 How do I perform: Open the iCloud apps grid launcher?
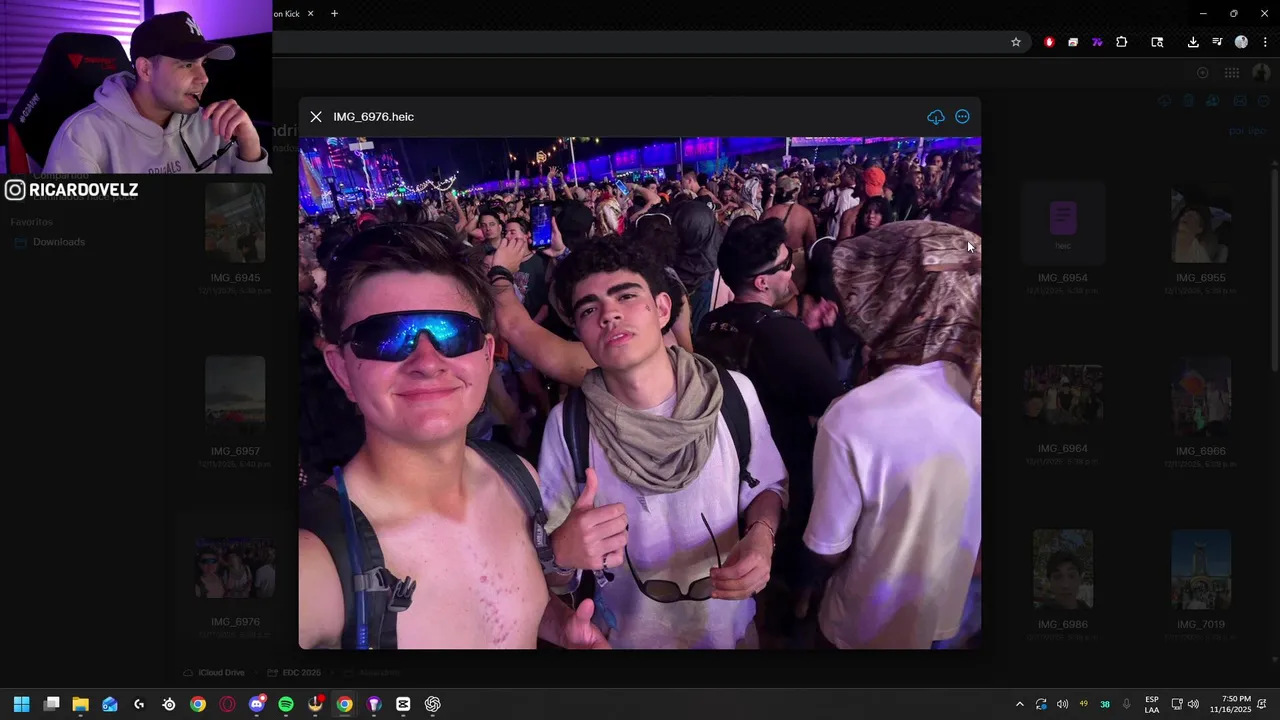(1232, 73)
